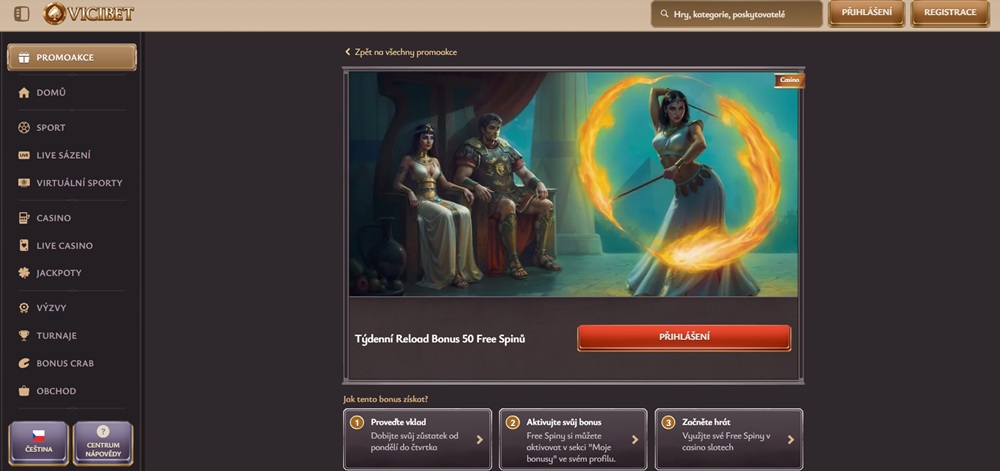1000x471 pixels.
Task: Click the Registrace button in the header
Action: click(x=950, y=13)
